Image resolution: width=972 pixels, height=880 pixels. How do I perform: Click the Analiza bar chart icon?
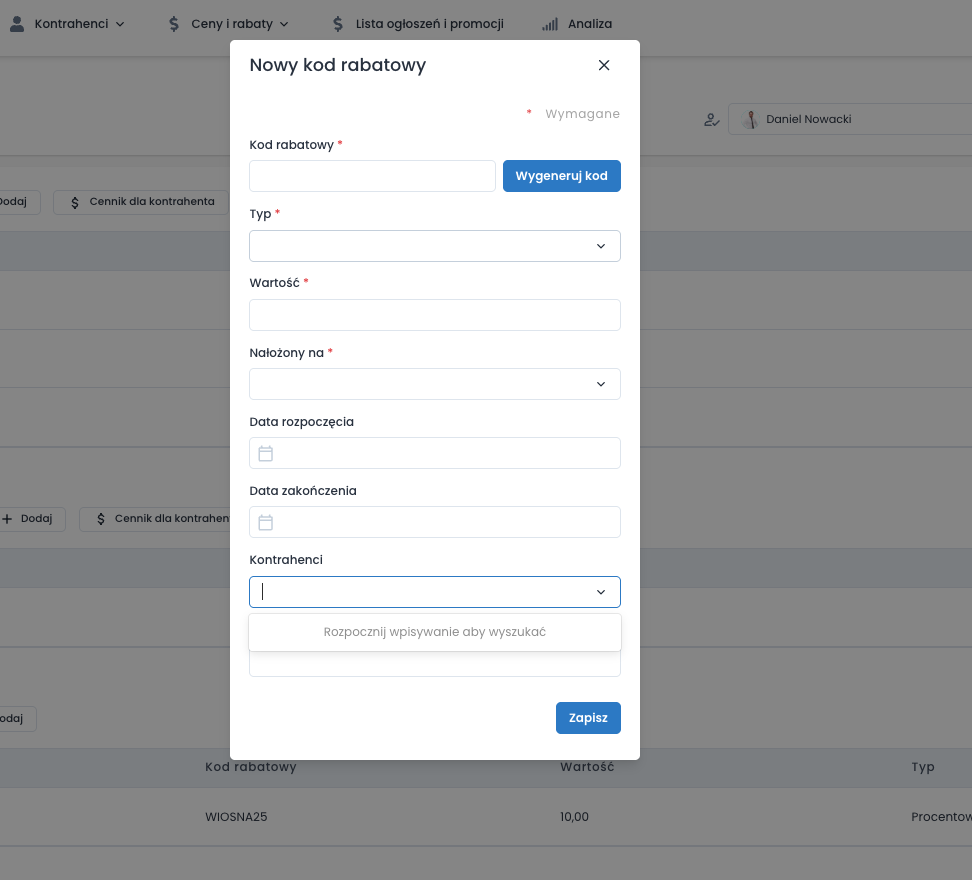tap(550, 23)
